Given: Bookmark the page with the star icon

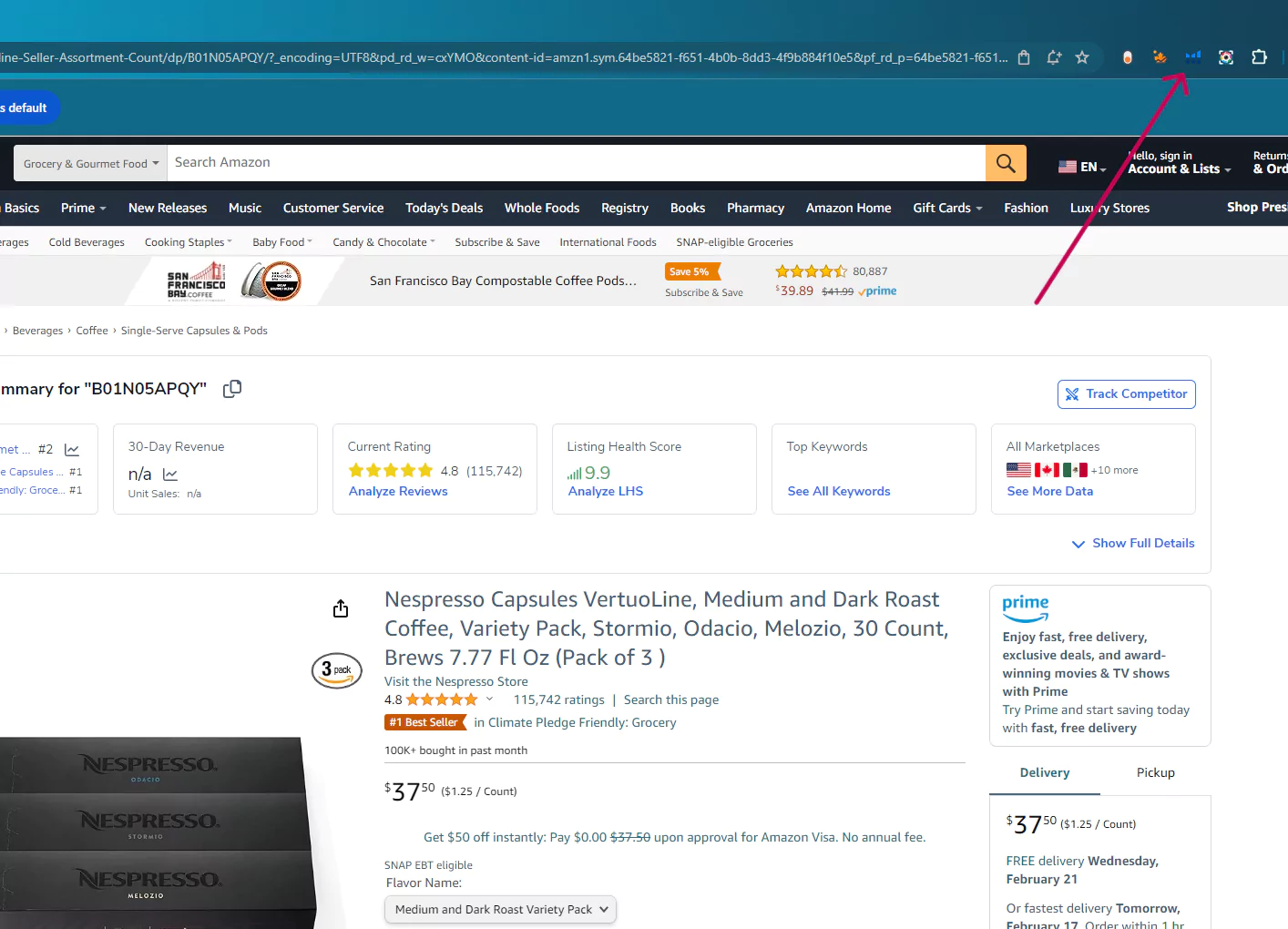Looking at the screenshot, I should 1082,56.
